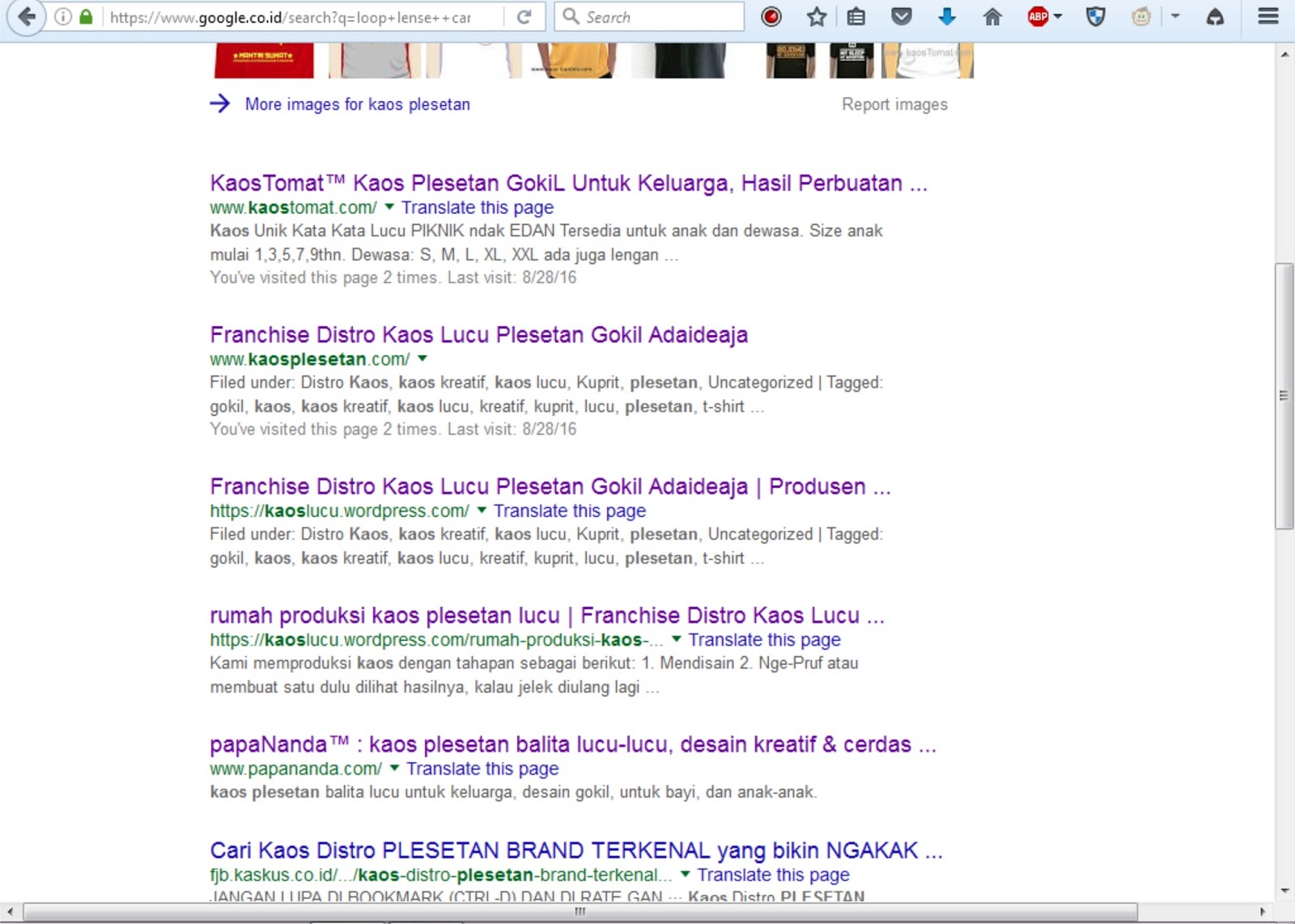Viewport: 1295px width, 924px height.
Task: Click the vertical scrollbar thumb
Action: (x=1284, y=396)
